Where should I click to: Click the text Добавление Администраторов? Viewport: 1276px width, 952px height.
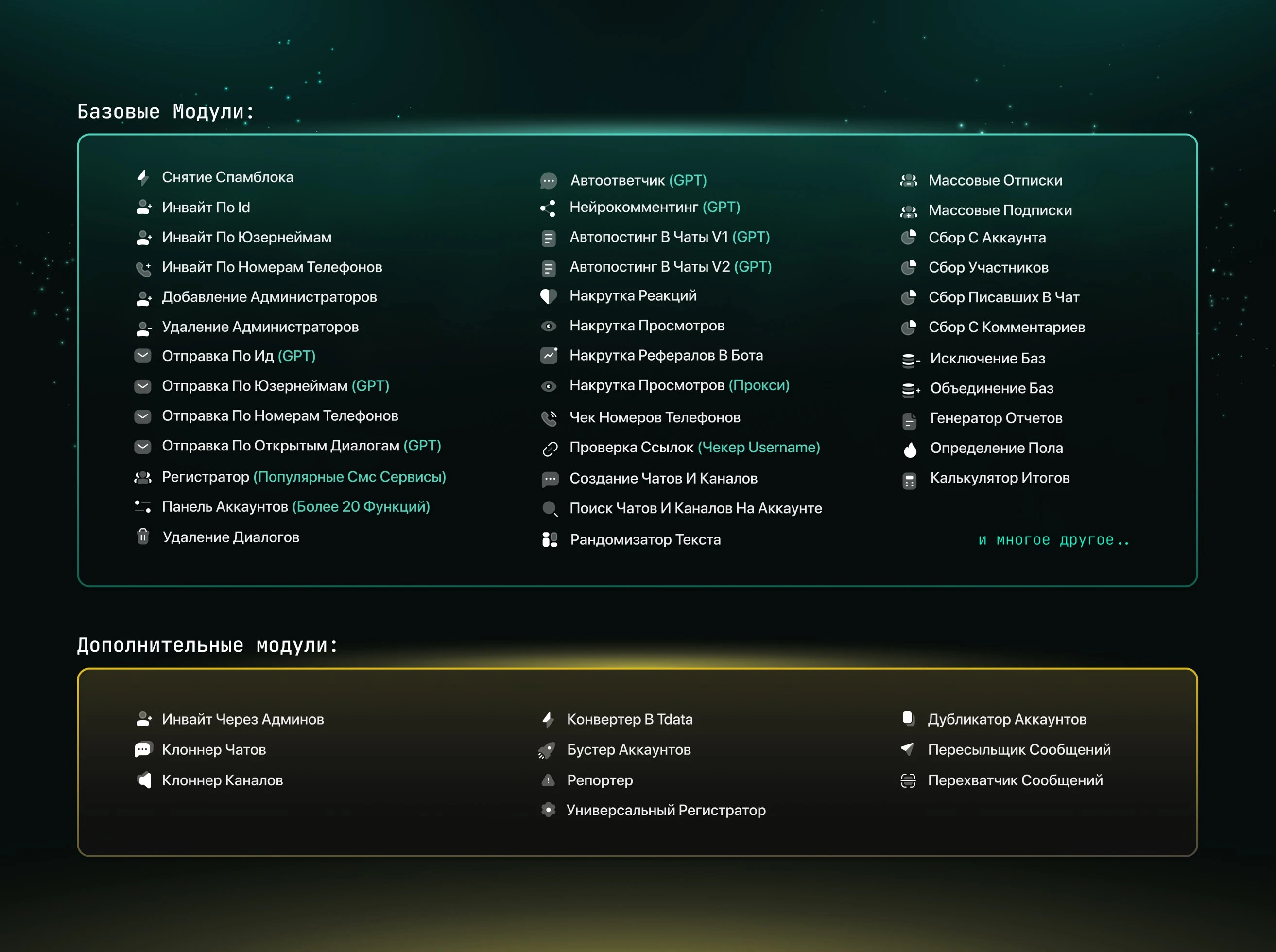coord(269,297)
